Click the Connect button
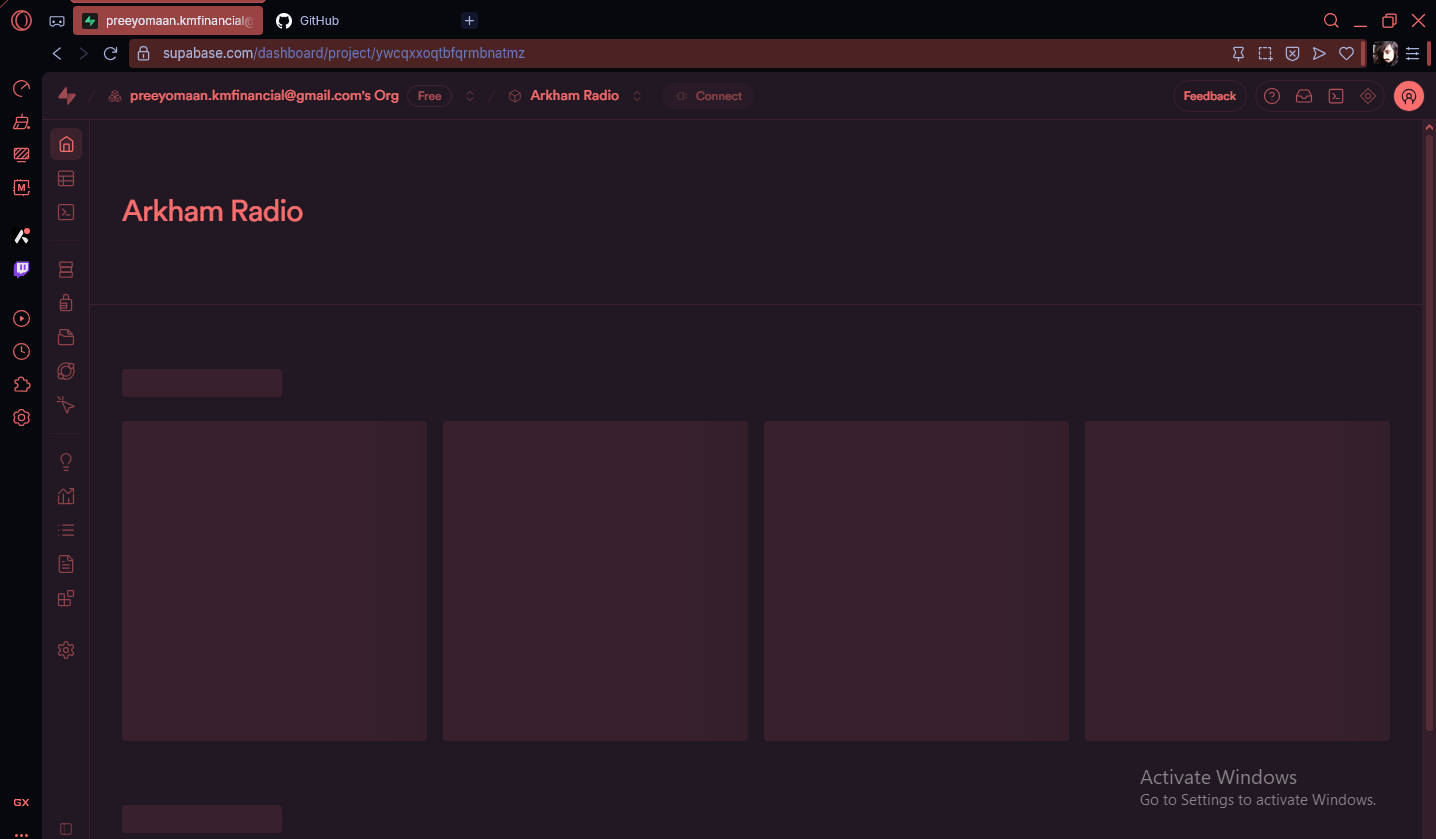Viewport: 1436px width, 839px height. (x=708, y=96)
